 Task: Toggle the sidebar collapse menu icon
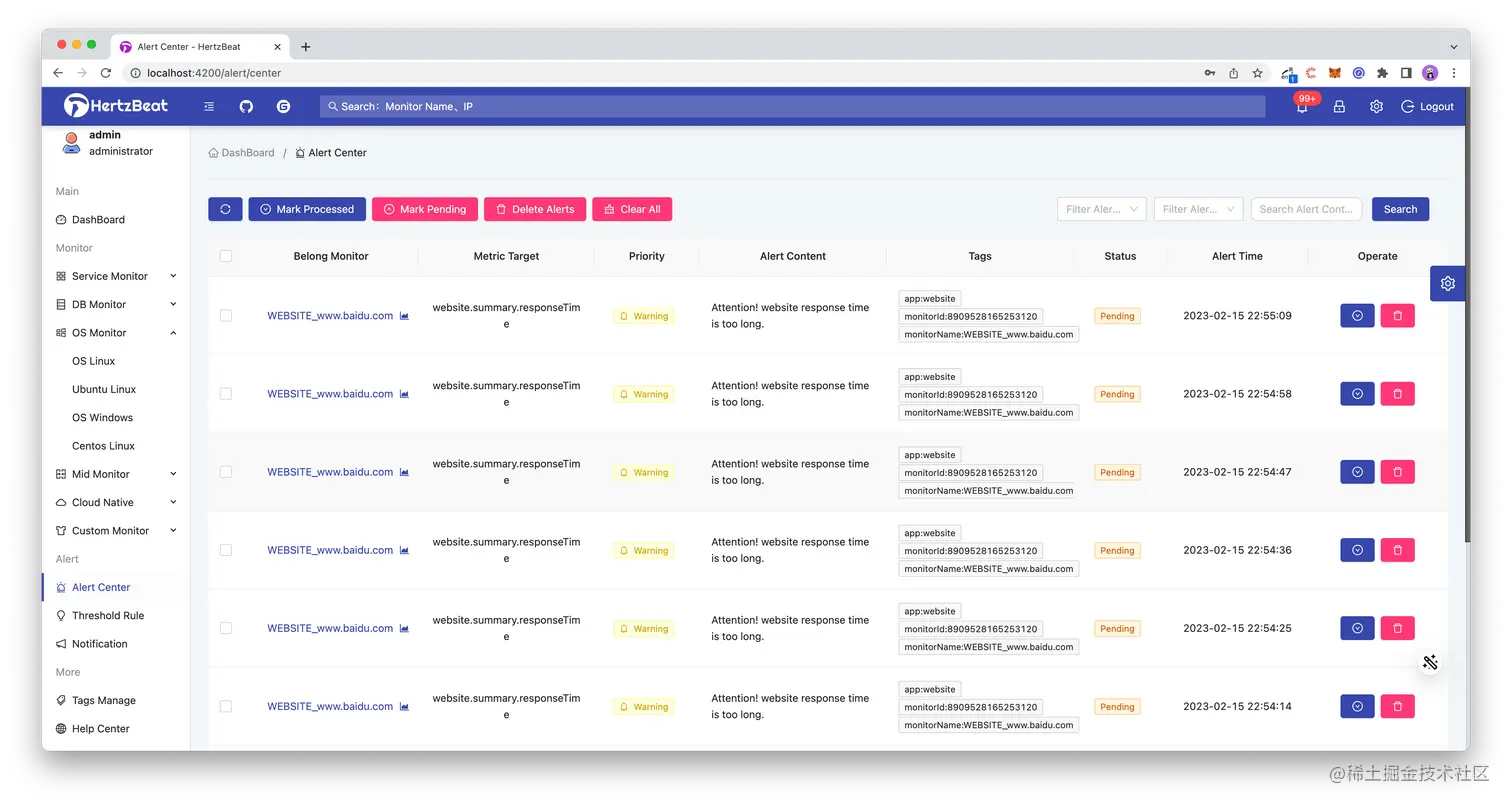pos(209,106)
